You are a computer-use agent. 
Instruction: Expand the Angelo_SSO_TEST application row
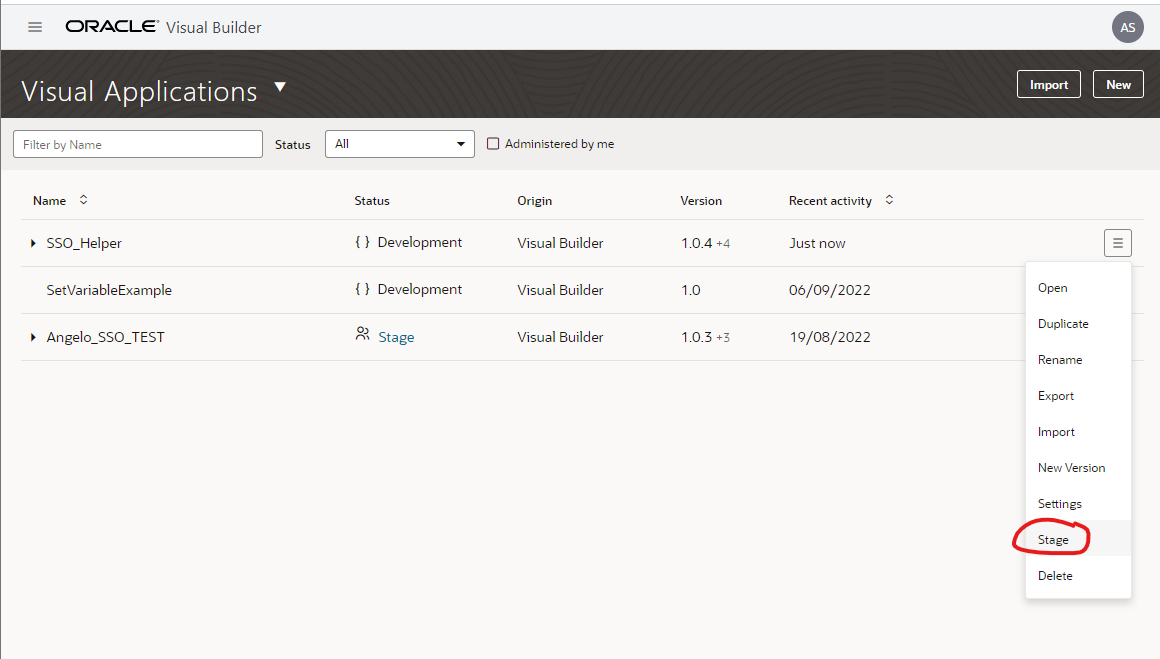click(33, 337)
